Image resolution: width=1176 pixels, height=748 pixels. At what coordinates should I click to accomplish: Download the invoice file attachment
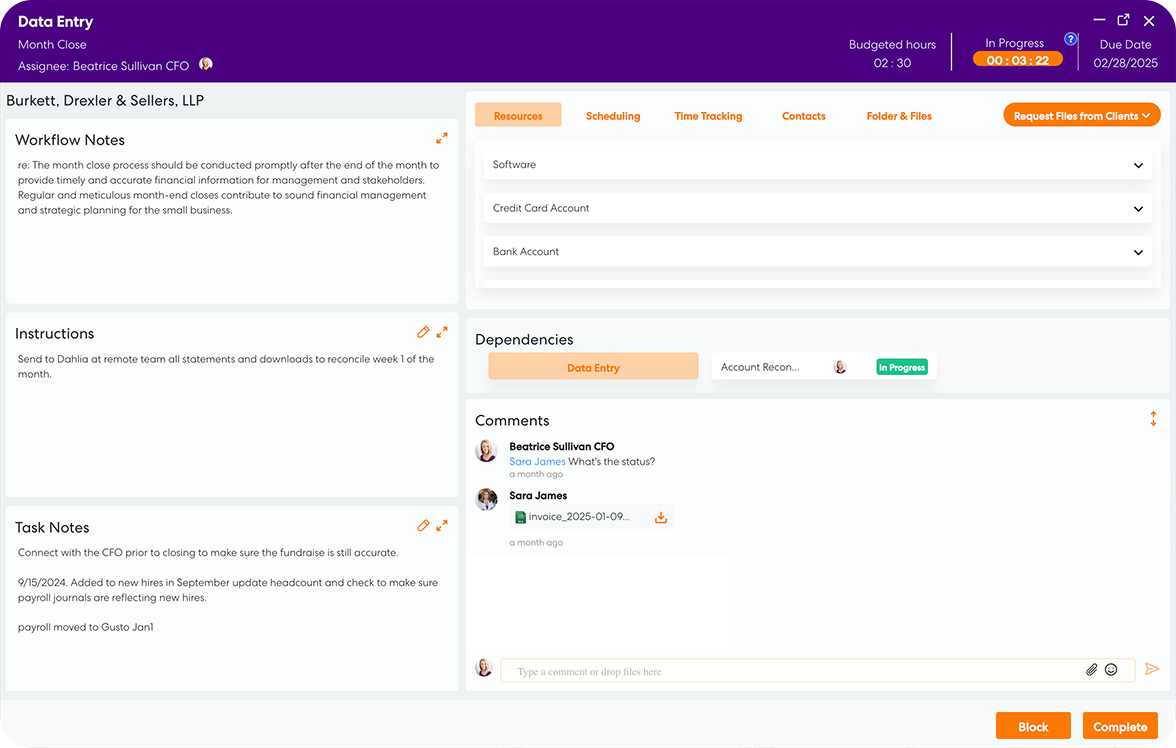(661, 517)
